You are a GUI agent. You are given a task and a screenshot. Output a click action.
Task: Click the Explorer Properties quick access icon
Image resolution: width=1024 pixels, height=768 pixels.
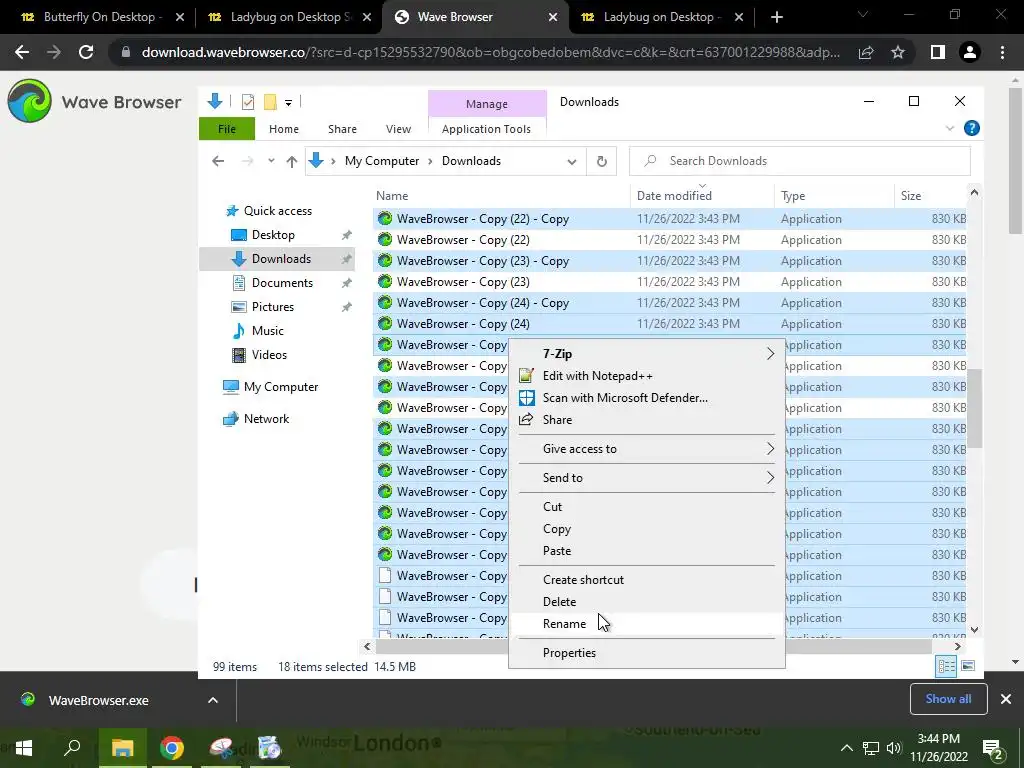click(x=248, y=102)
